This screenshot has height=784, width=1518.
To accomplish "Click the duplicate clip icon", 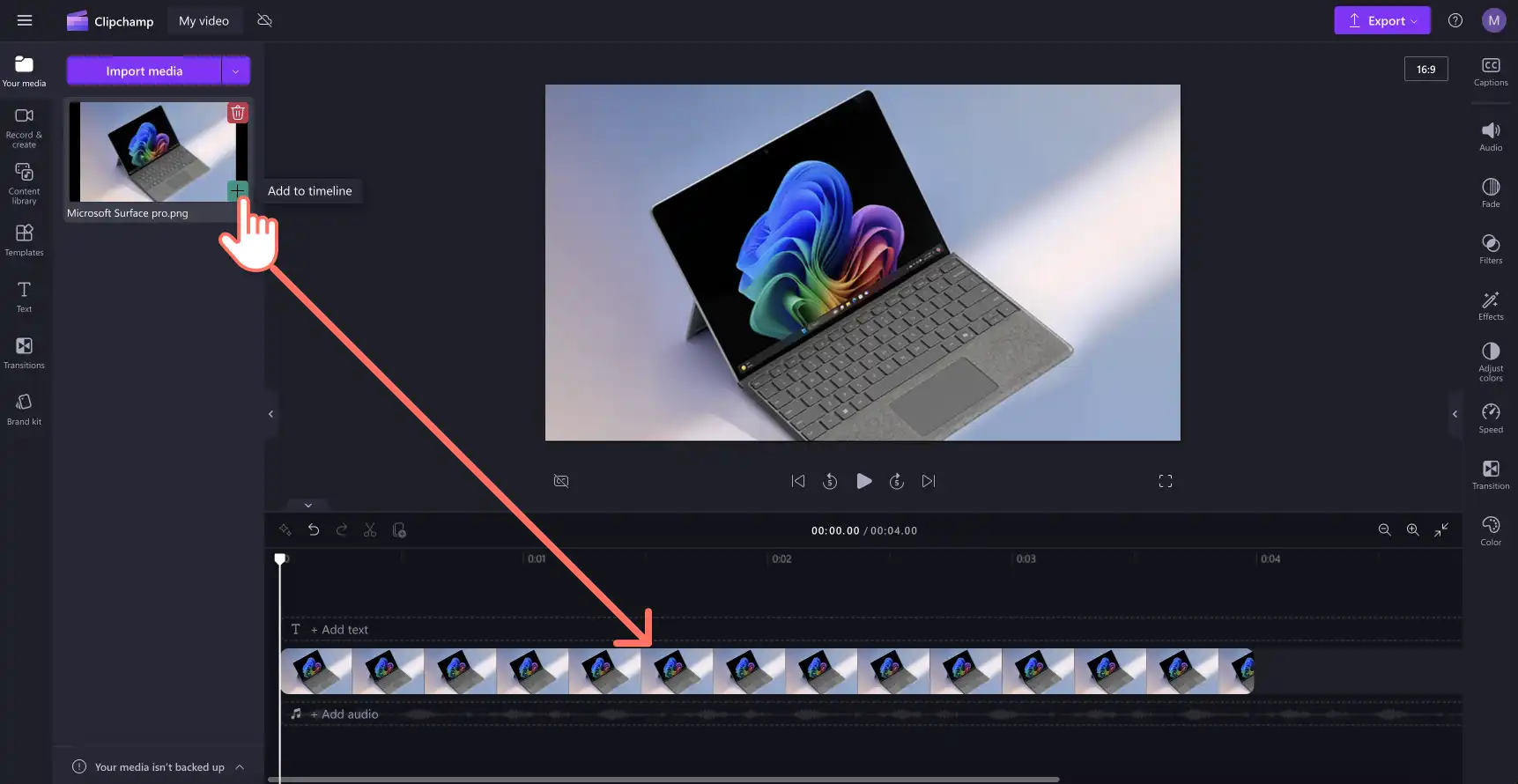I will (x=399, y=529).
